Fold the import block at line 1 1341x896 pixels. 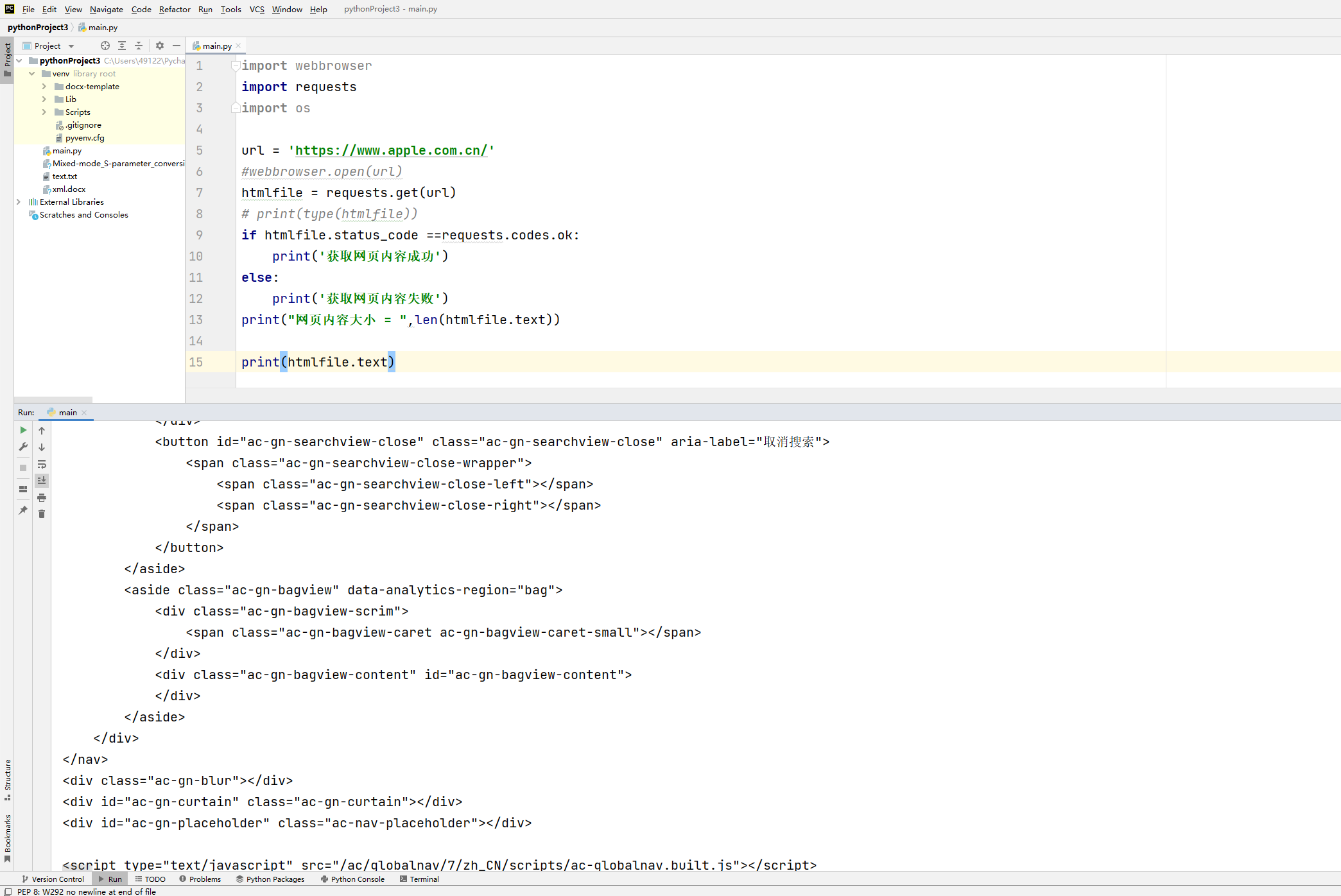[236, 65]
